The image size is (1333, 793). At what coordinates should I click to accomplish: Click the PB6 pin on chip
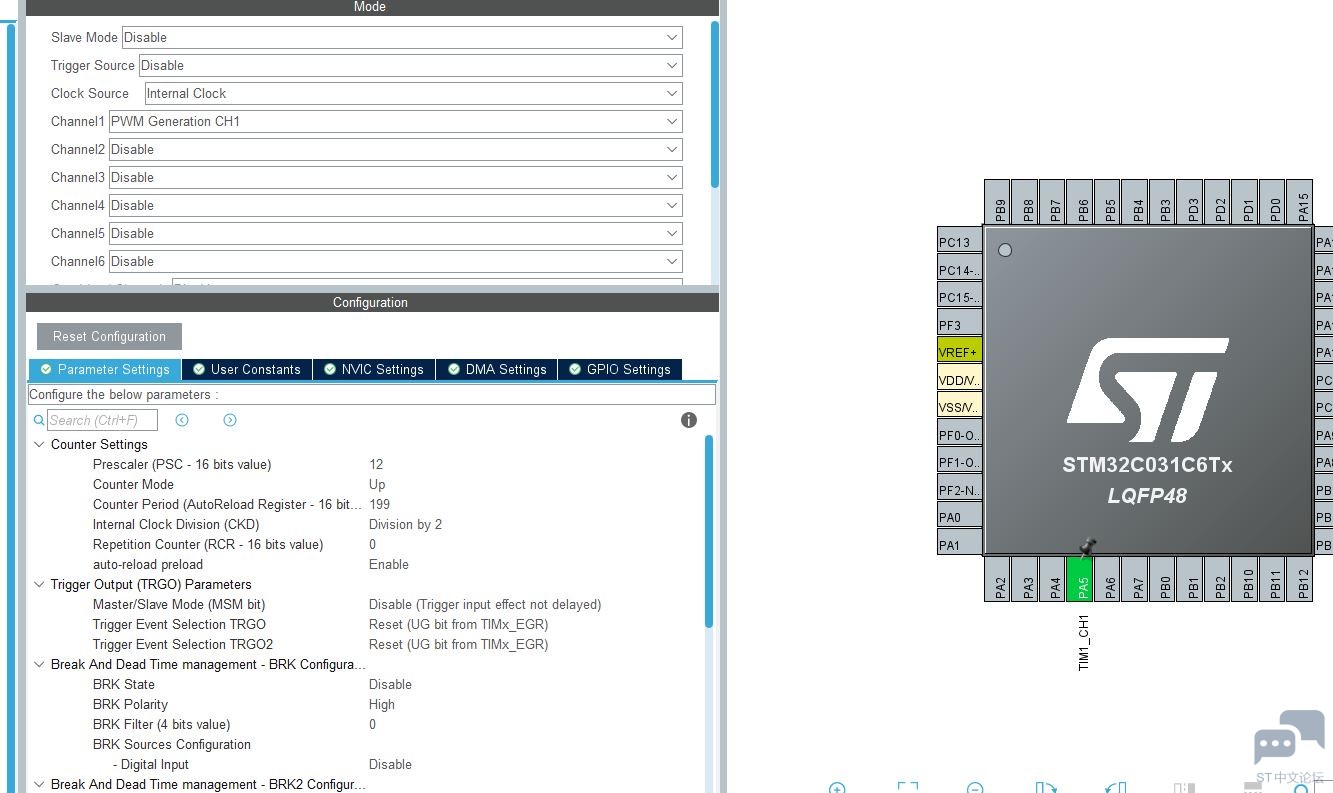click(1080, 203)
